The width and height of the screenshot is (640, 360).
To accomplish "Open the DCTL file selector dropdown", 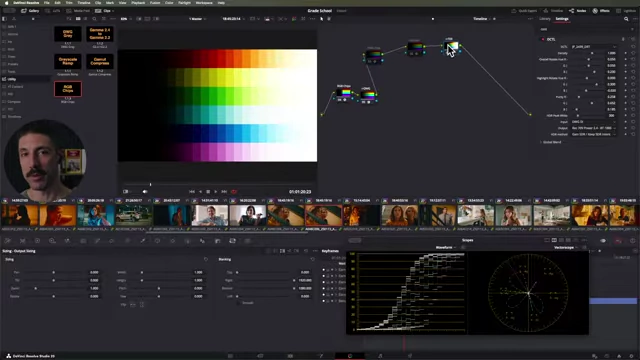I will (594, 47).
